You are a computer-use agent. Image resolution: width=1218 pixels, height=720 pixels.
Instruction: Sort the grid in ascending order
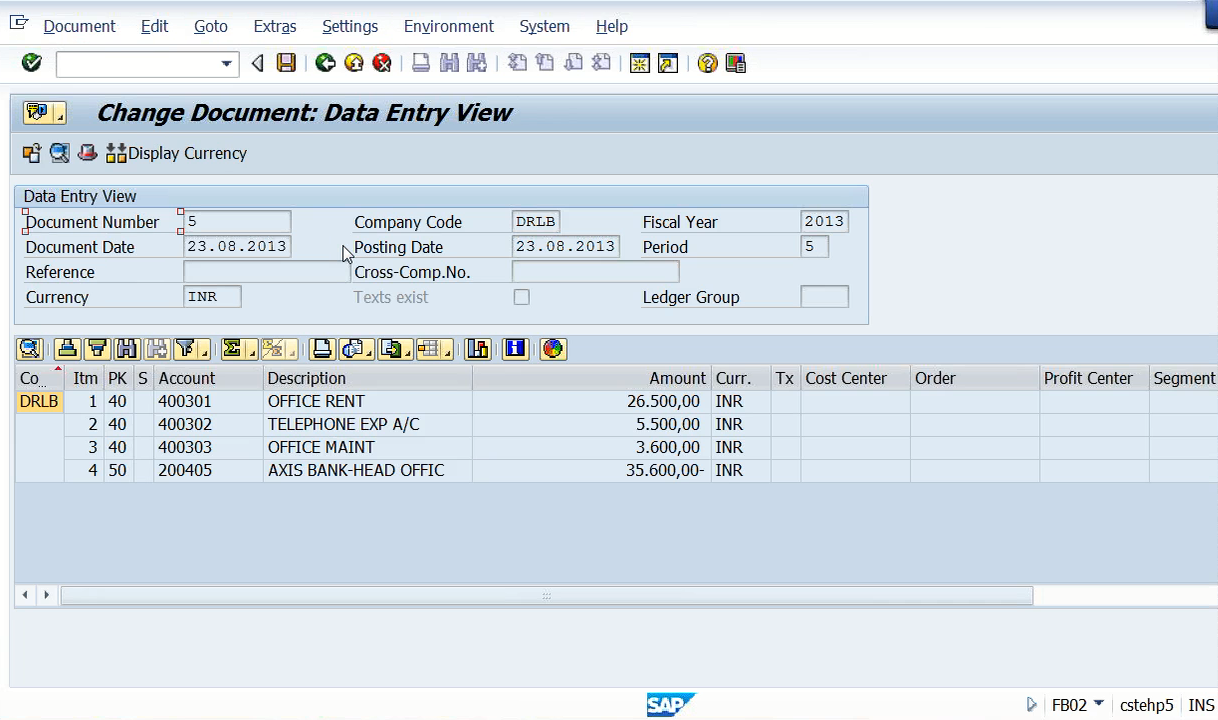(67, 348)
